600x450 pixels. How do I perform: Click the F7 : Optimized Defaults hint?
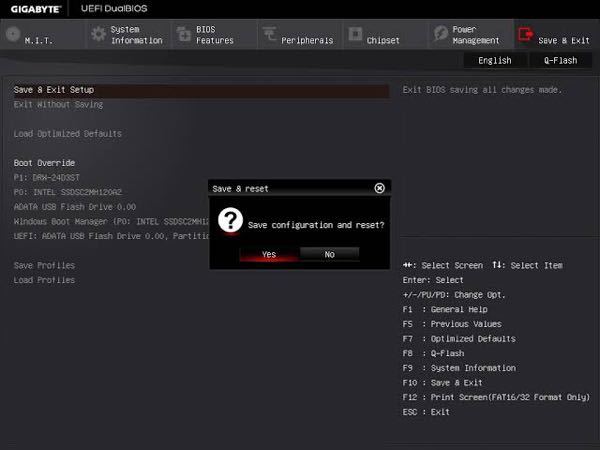[459, 339]
